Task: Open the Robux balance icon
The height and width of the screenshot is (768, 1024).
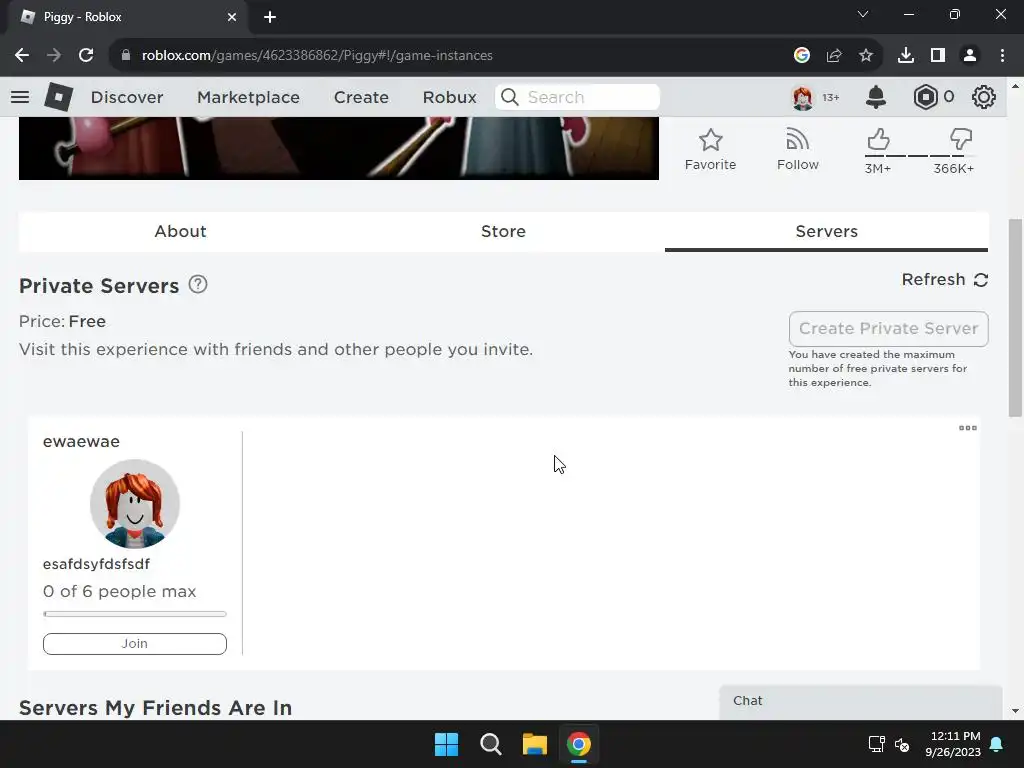Action: click(925, 97)
